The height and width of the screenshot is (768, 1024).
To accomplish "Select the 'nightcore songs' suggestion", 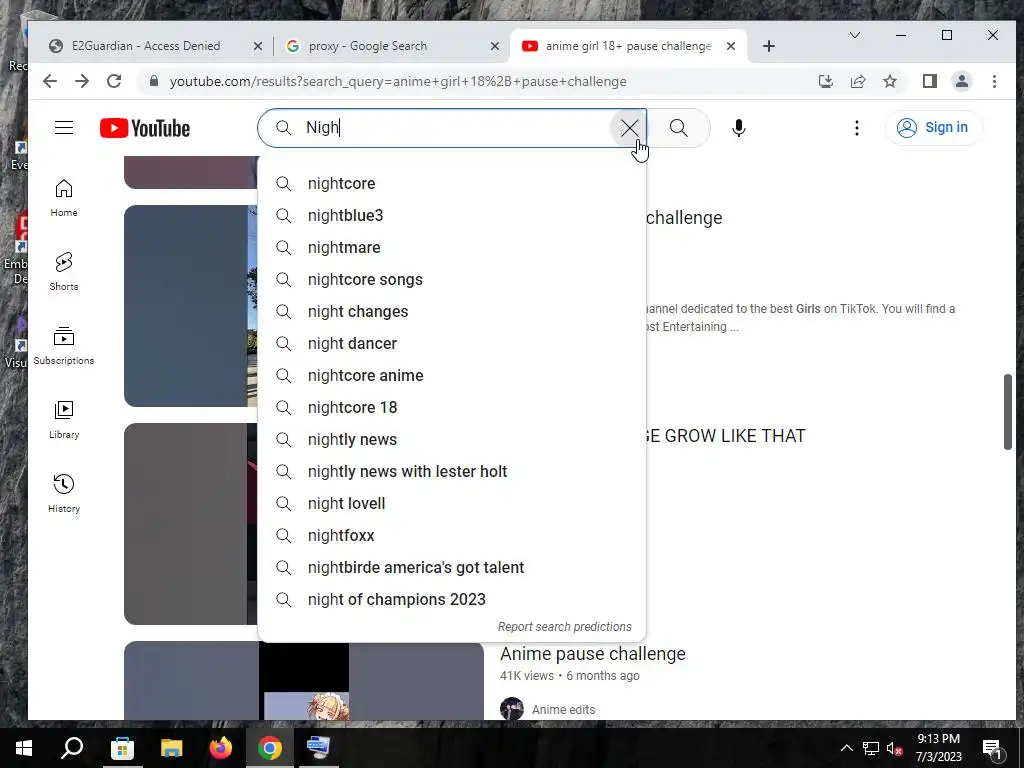I will click(x=451, y=280).
